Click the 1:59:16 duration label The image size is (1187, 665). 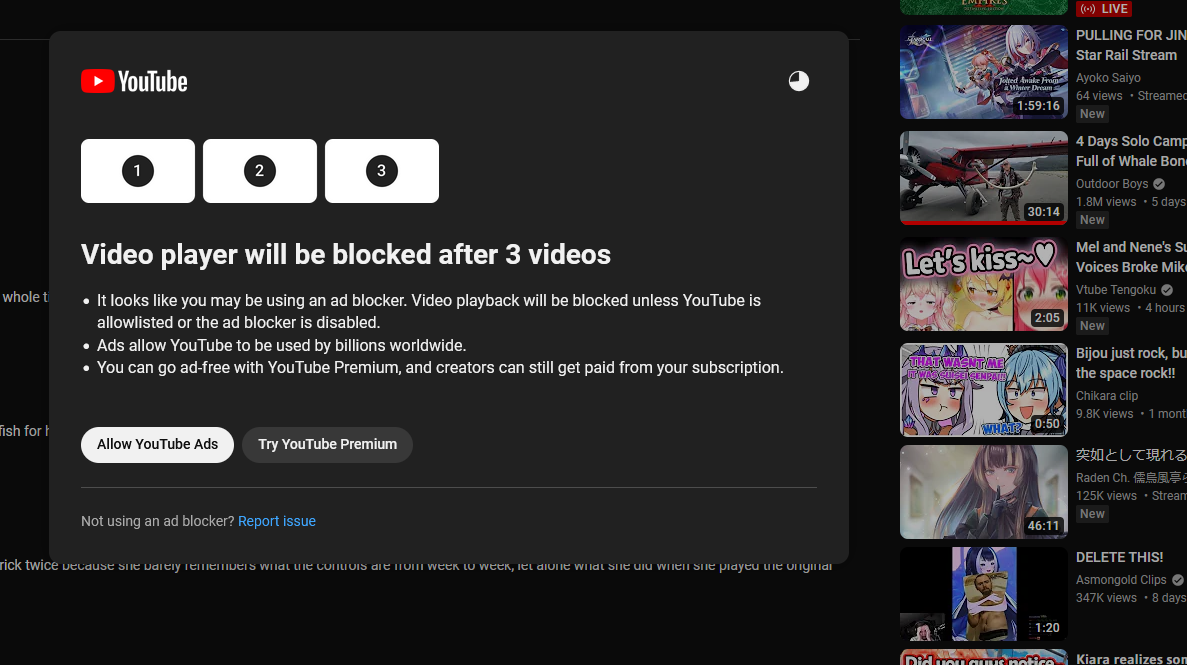[x=1039, y=106]
